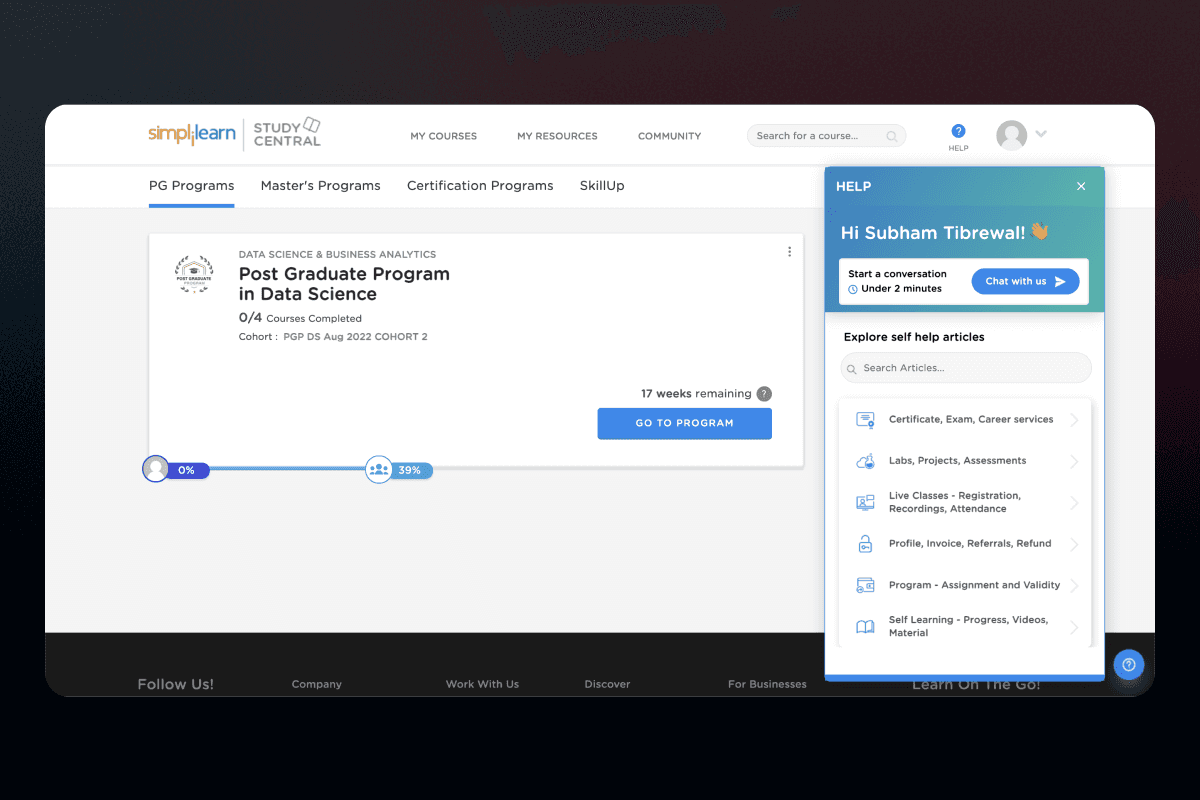Click the floating help bubble button
The height and width of the screenshot is (800, 1200).
point(1129,664)
